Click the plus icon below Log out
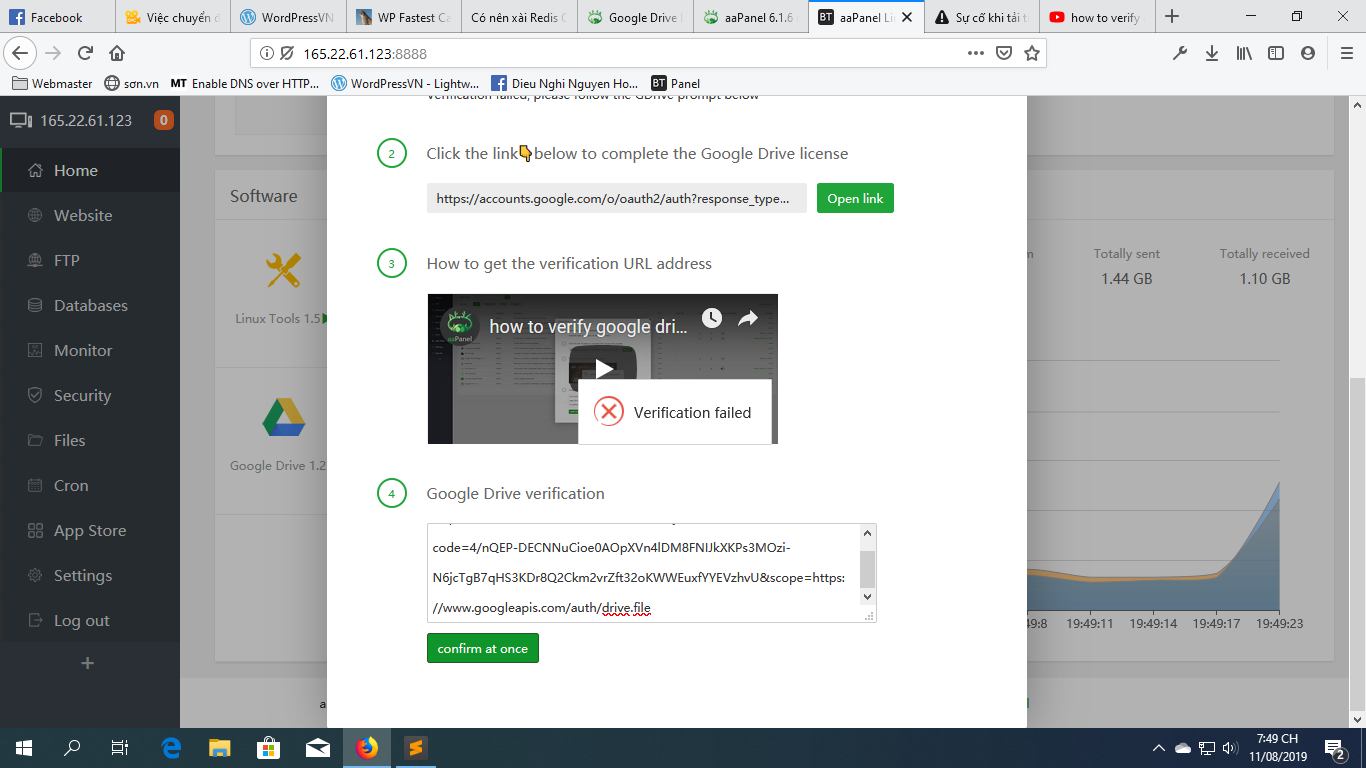Image resolution: width=1366 pixels, height=768 pixels. tap(87, 663)
